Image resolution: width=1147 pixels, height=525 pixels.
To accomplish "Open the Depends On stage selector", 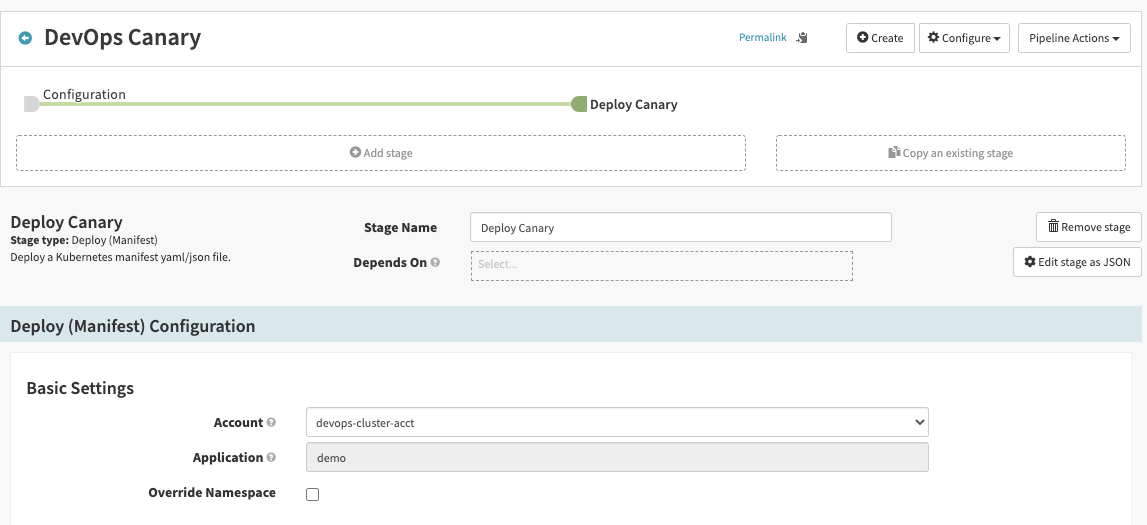I will (661, 265).
